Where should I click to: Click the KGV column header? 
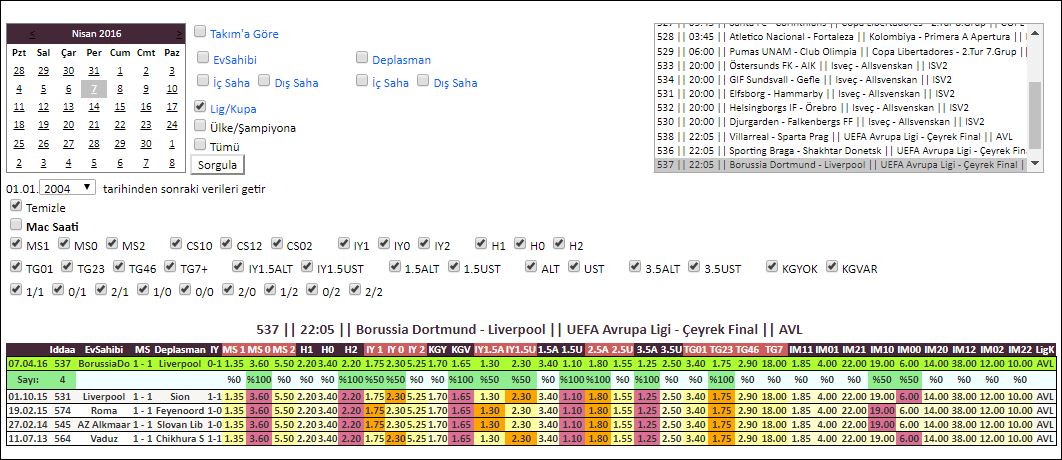click(x=461, y=350)
